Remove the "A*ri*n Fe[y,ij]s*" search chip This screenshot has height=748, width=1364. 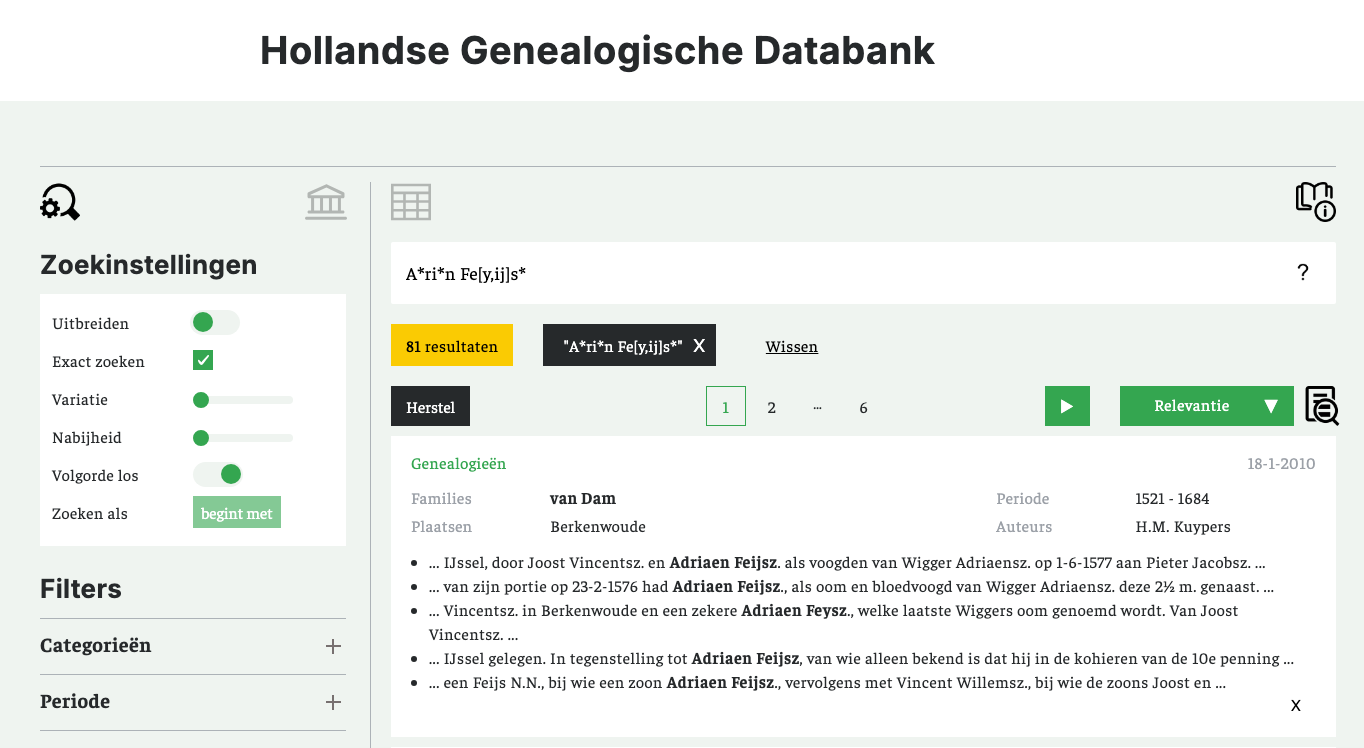pos(699,345)
